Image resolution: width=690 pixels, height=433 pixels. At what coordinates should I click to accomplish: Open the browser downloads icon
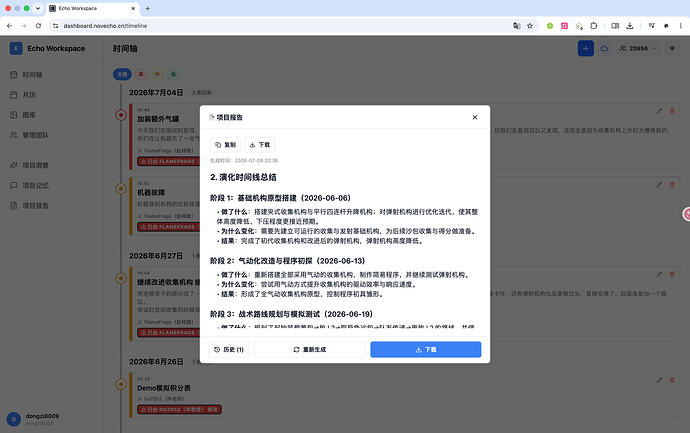tap(630, 26)
